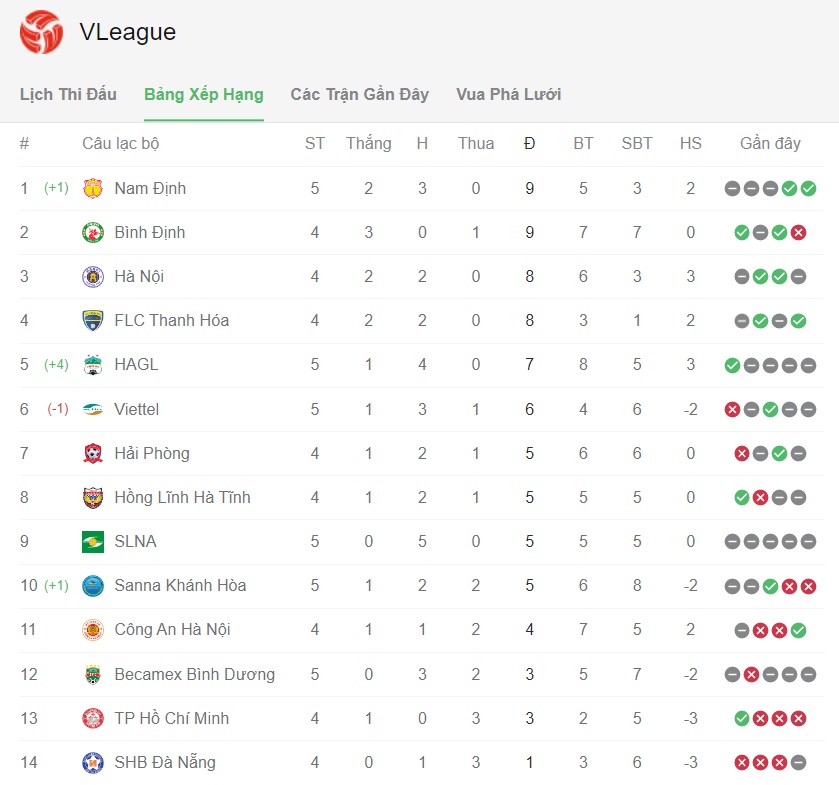Open the Hải Phòng team crest
The height and width of the screenshot is (785, 839).
(x=94, y=453)
